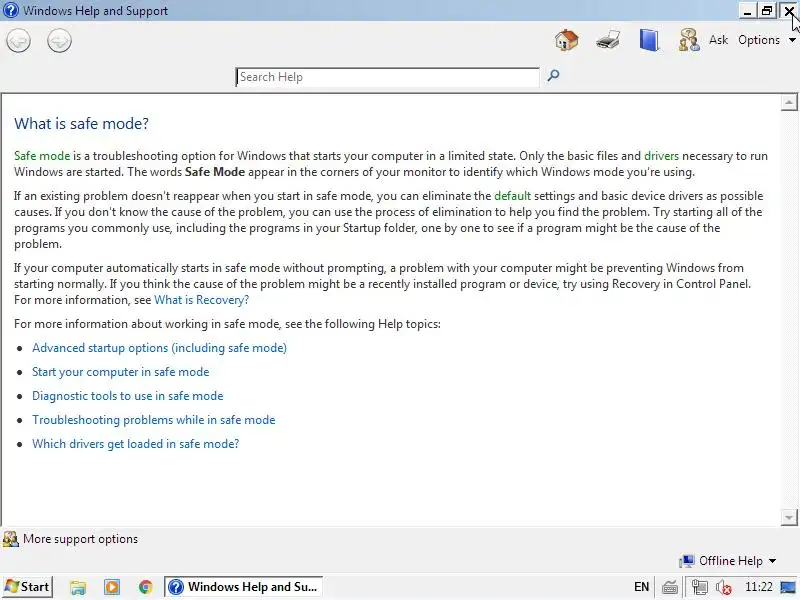Image resolution: width=800 pixels, height=600 pixels.
Task: Open the green default glossary link
Action: tap(512, 196)
